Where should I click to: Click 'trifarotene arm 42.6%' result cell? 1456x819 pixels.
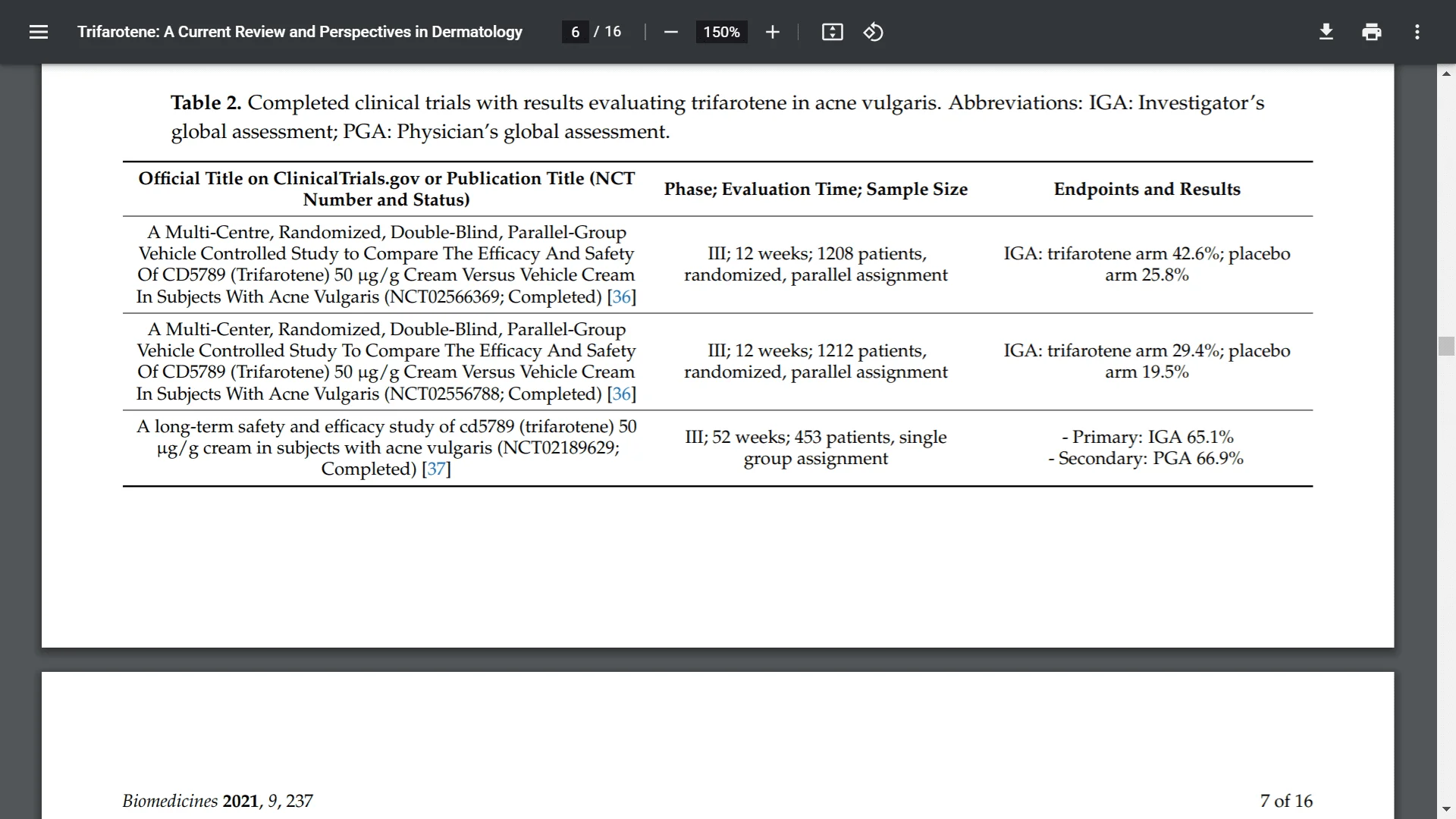[1147, 264]
